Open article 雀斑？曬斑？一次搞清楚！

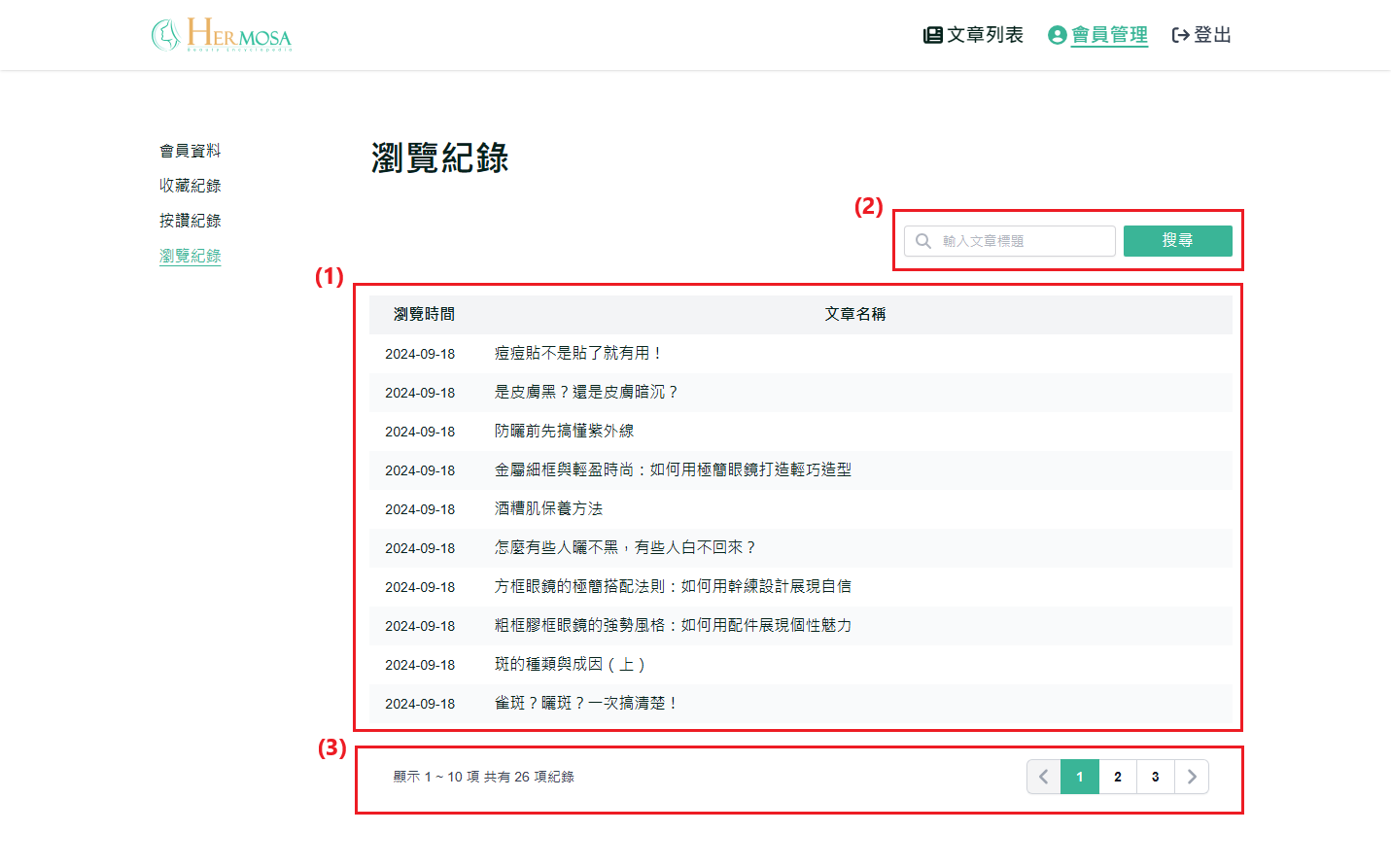click(x=587, y=703)
